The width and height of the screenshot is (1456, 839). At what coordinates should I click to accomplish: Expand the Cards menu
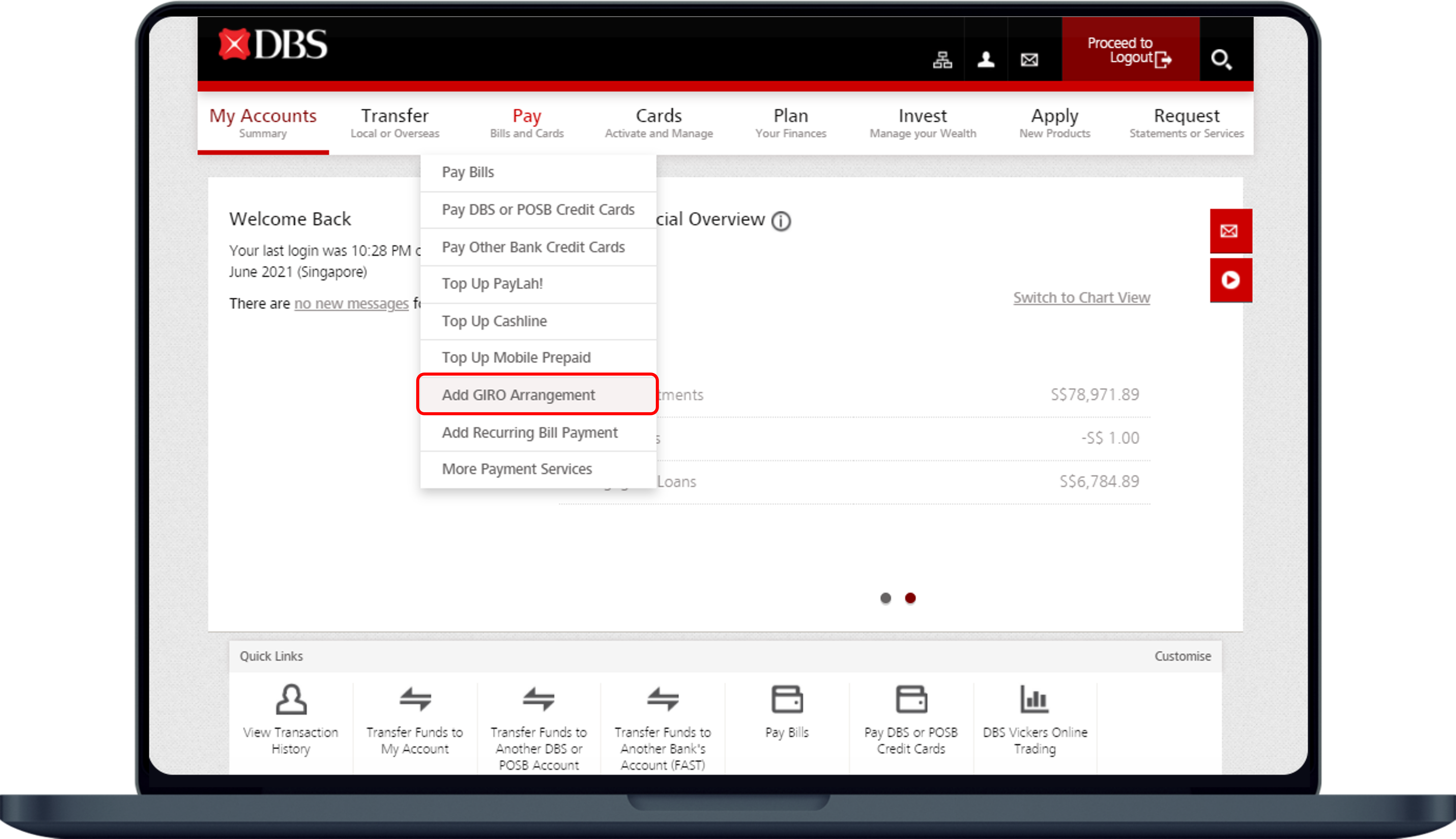coord(658,123)
